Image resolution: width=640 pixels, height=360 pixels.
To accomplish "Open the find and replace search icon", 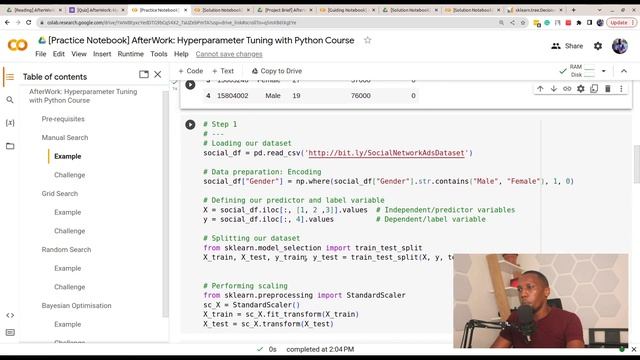I will (10, 100).
